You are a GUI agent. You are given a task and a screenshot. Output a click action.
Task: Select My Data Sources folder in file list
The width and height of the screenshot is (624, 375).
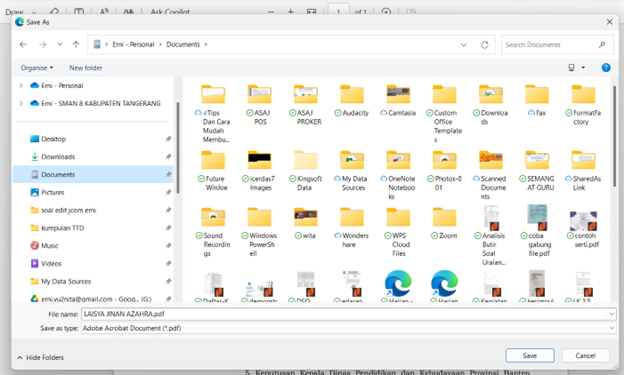[352, 171]
